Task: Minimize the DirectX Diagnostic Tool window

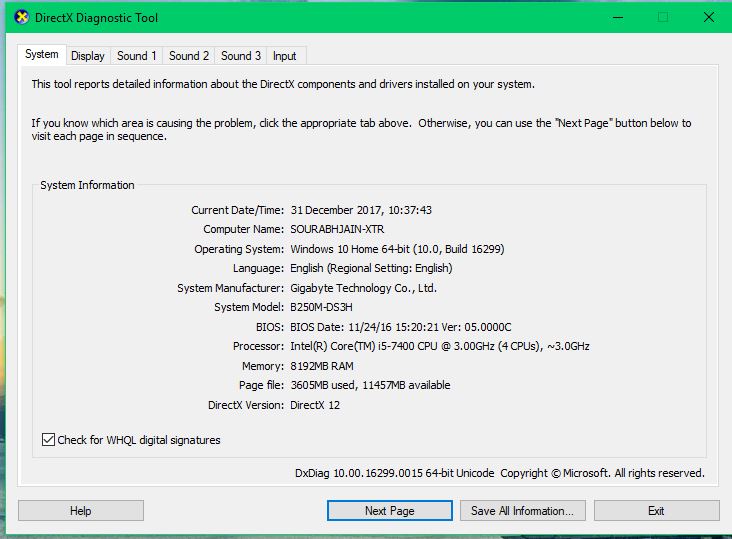Action: point(618,17)
